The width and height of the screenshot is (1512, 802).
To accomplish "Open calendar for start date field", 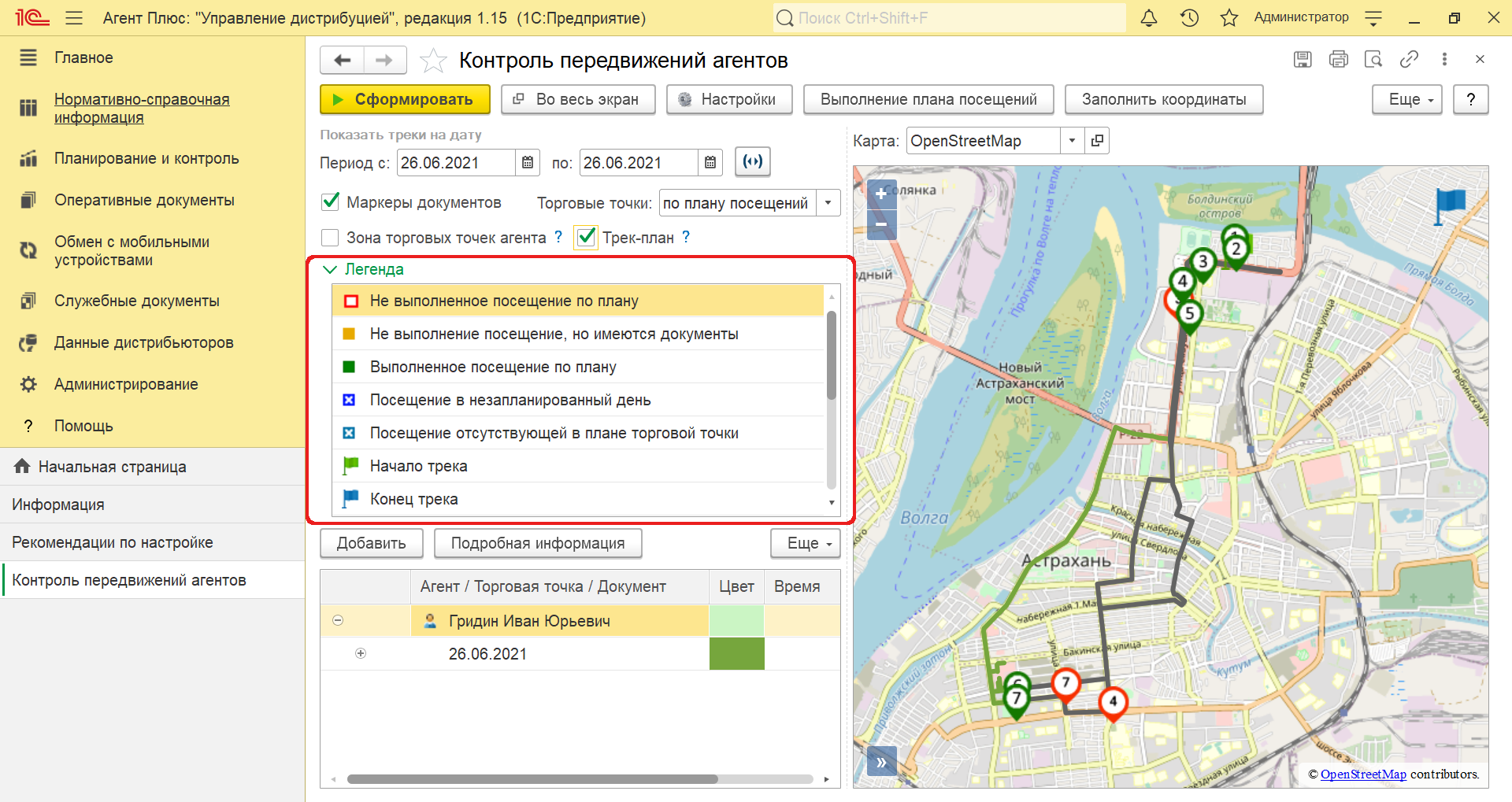I will (528, 163).
